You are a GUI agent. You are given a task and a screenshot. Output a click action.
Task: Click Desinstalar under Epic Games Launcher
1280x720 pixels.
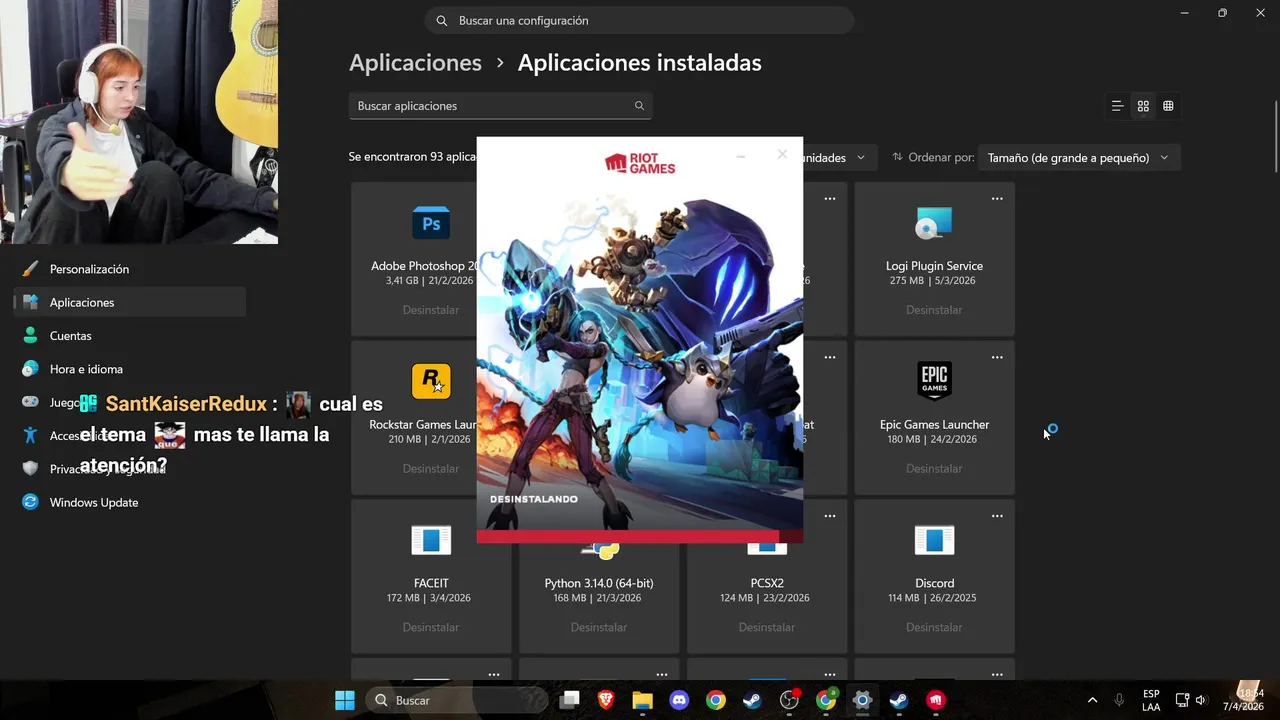click(934, 469)
